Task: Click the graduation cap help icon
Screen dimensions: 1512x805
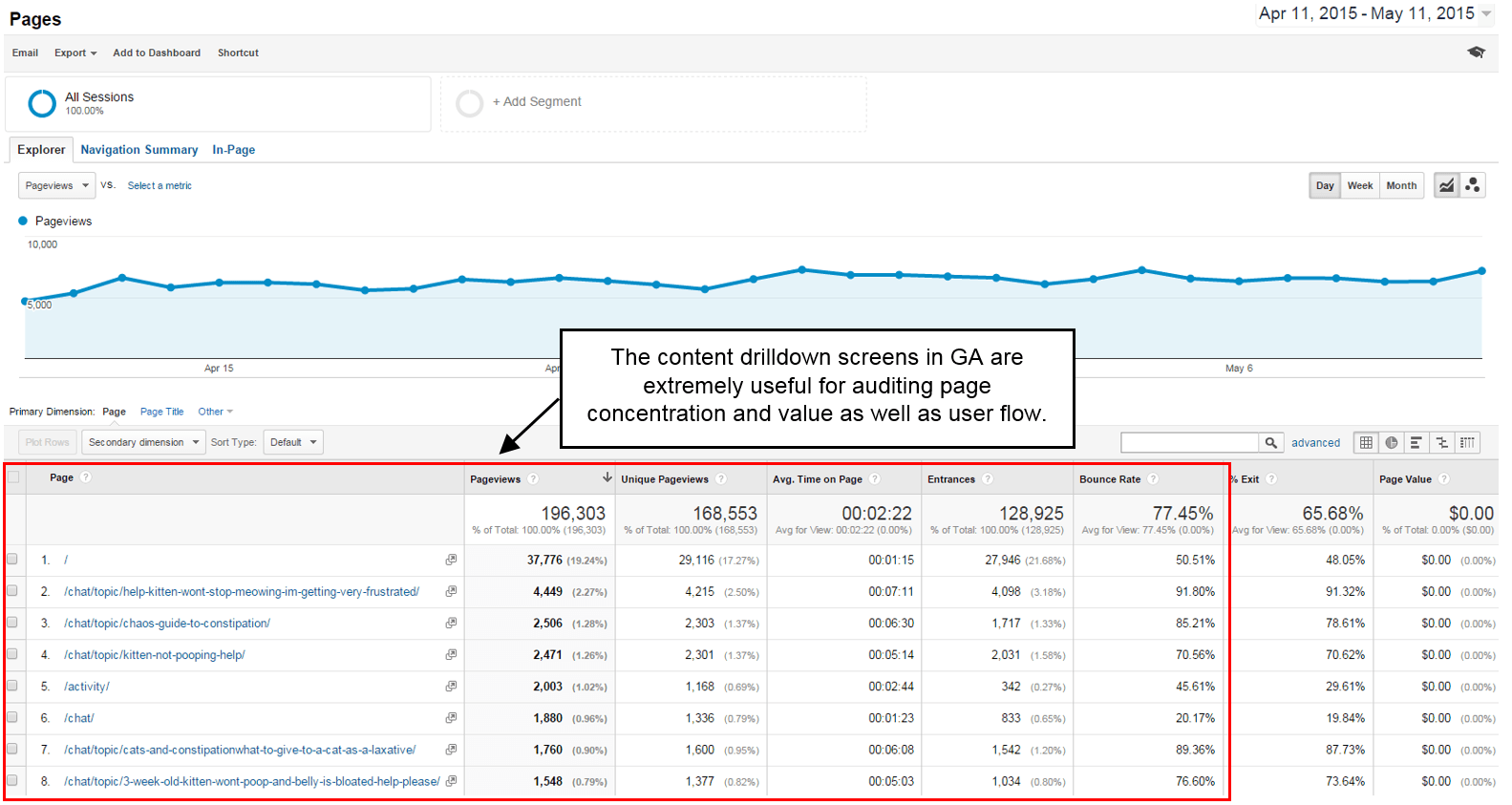Action: click(1476, 53)
